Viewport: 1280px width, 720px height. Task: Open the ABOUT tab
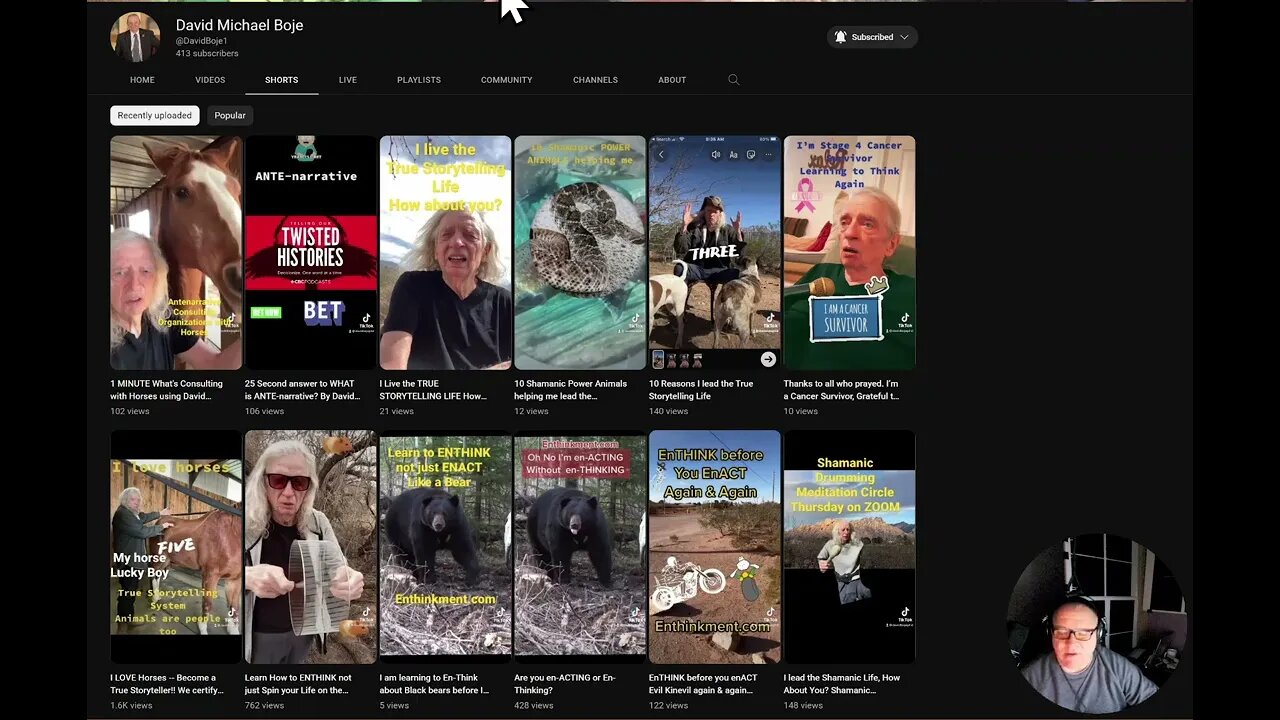(x=672, y=80)
